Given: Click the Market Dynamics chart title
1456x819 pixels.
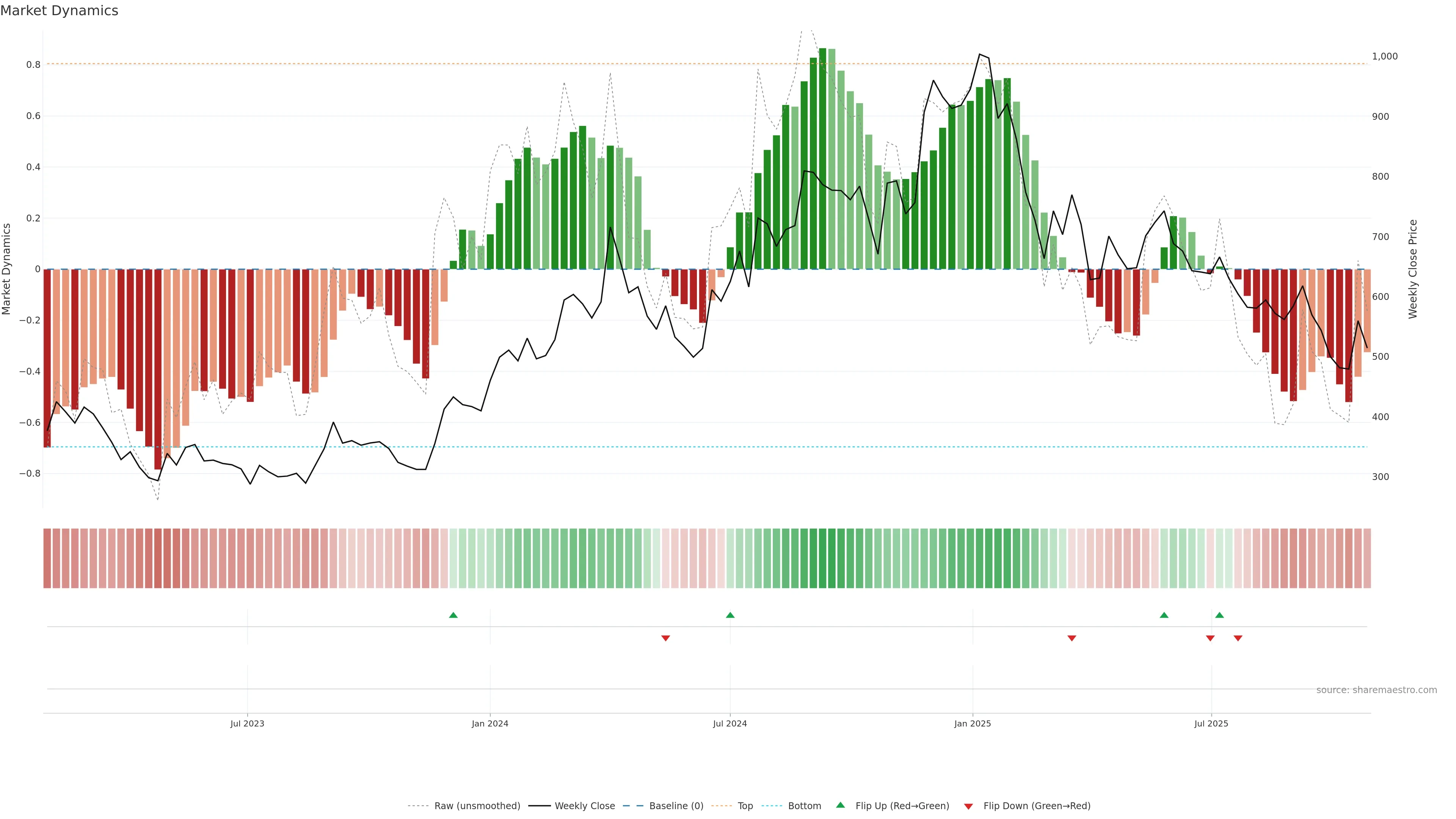Looking at the screenshot, I should (60, 11).
